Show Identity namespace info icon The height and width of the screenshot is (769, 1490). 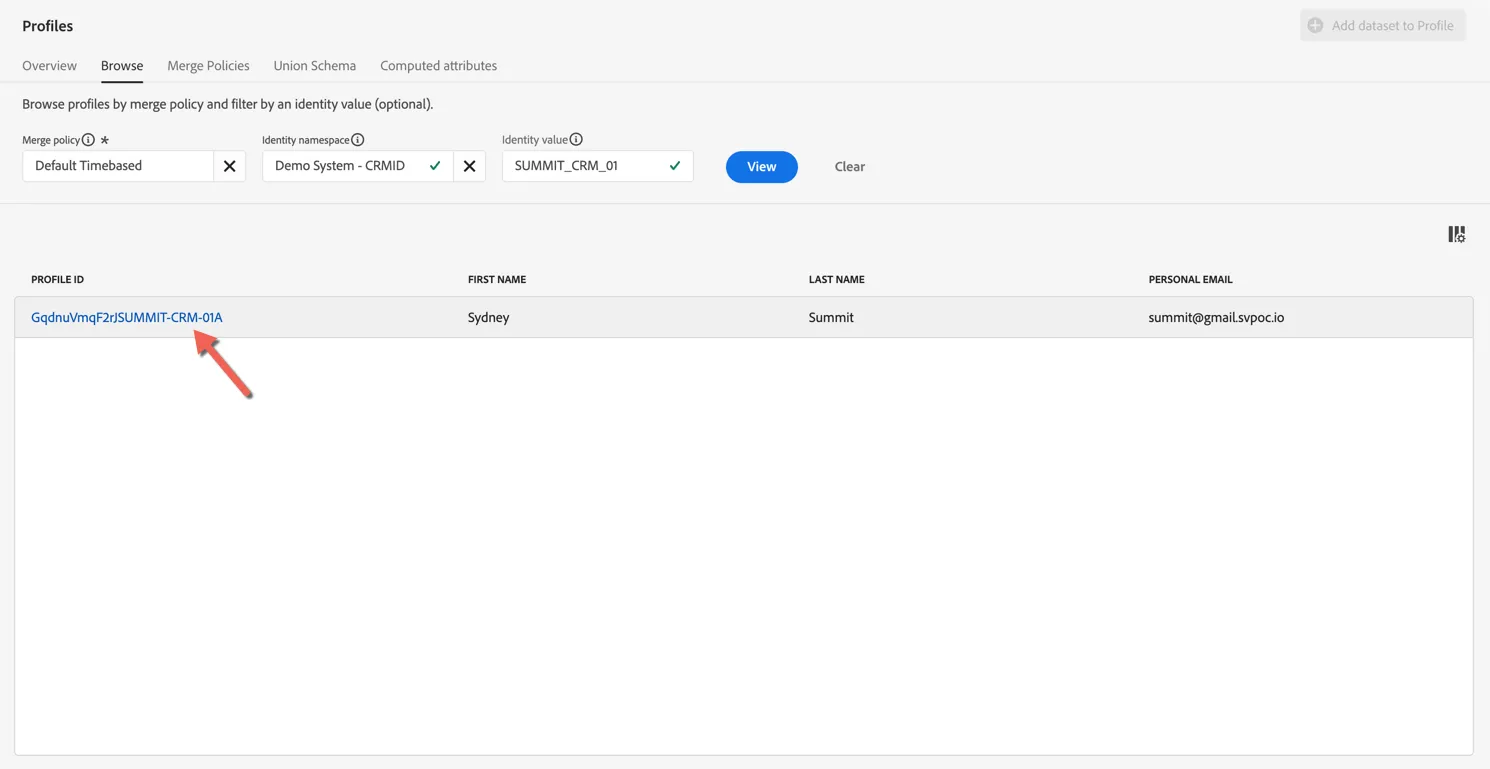click(358, 140)
